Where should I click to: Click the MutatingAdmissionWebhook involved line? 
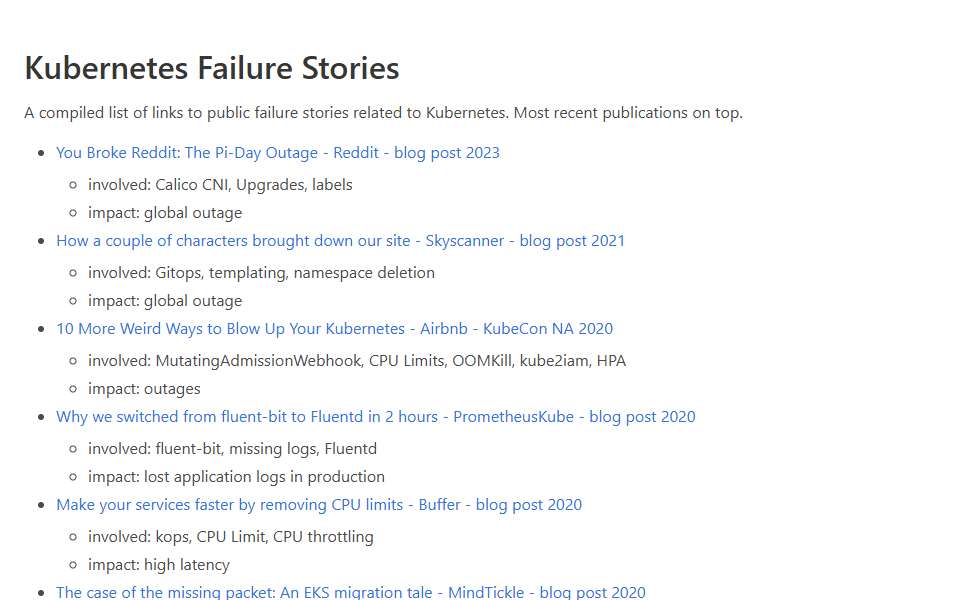click(x=357, y=361)
